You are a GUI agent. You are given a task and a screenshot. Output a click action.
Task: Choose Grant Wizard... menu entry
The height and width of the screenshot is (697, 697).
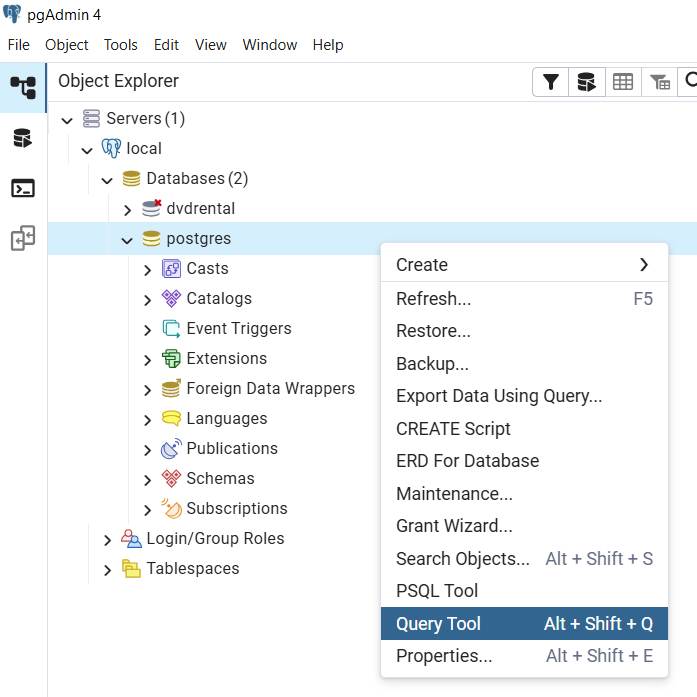point(524,526)
